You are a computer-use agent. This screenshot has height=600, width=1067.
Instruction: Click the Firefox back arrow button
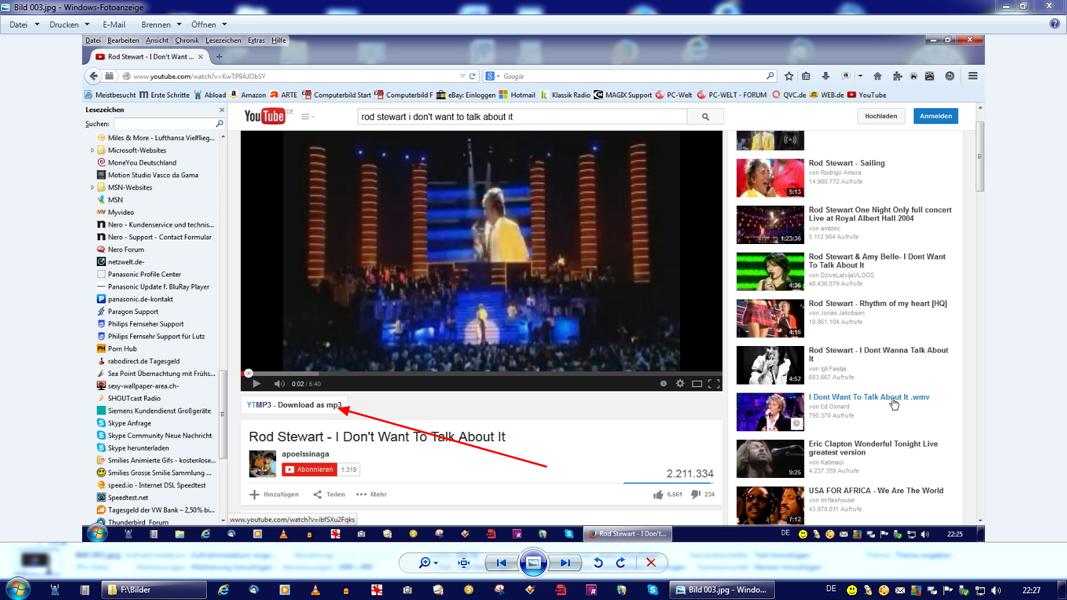pos(94,76)
